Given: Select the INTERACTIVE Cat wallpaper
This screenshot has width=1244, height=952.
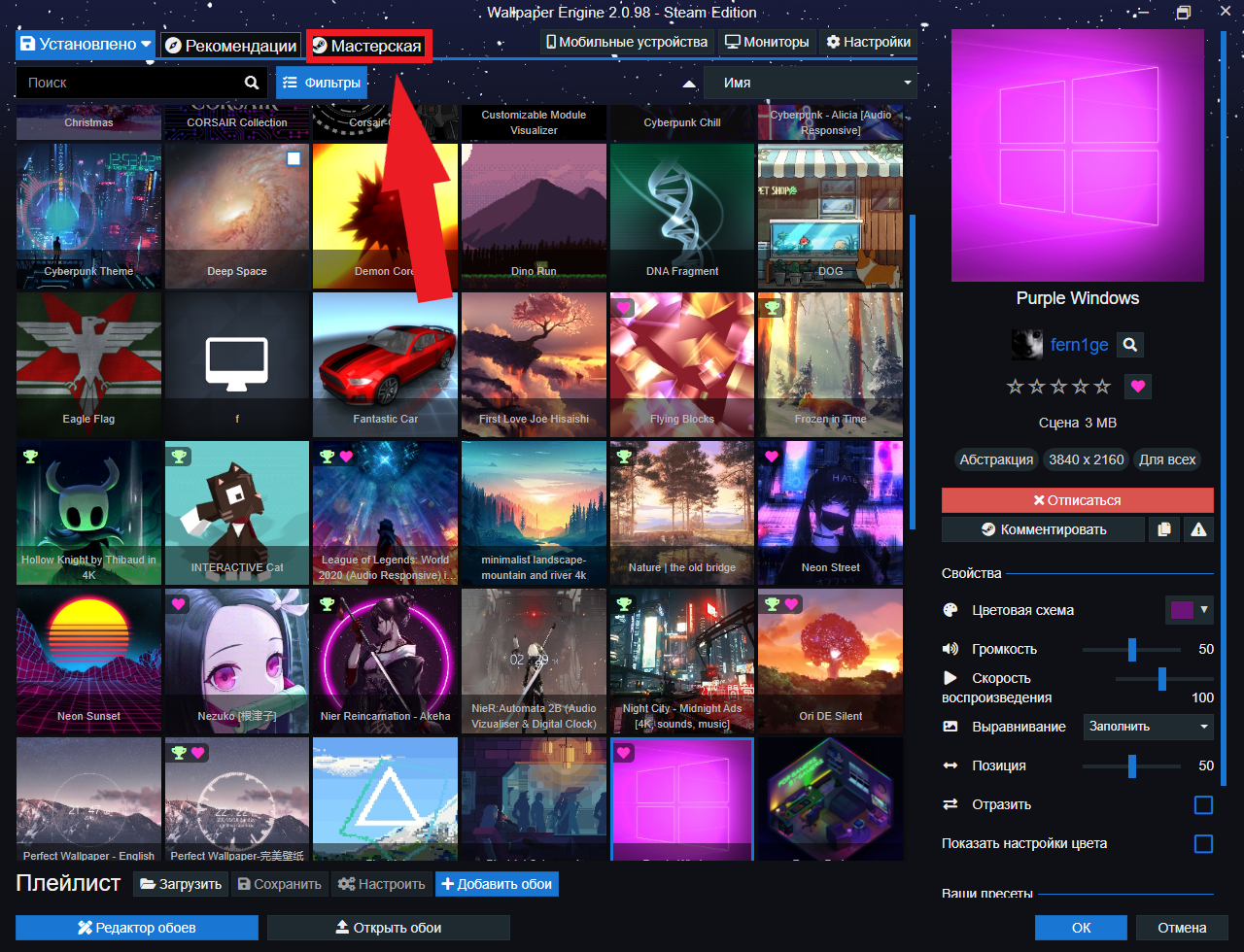Looking at the screenshot, I should (237, 513).
